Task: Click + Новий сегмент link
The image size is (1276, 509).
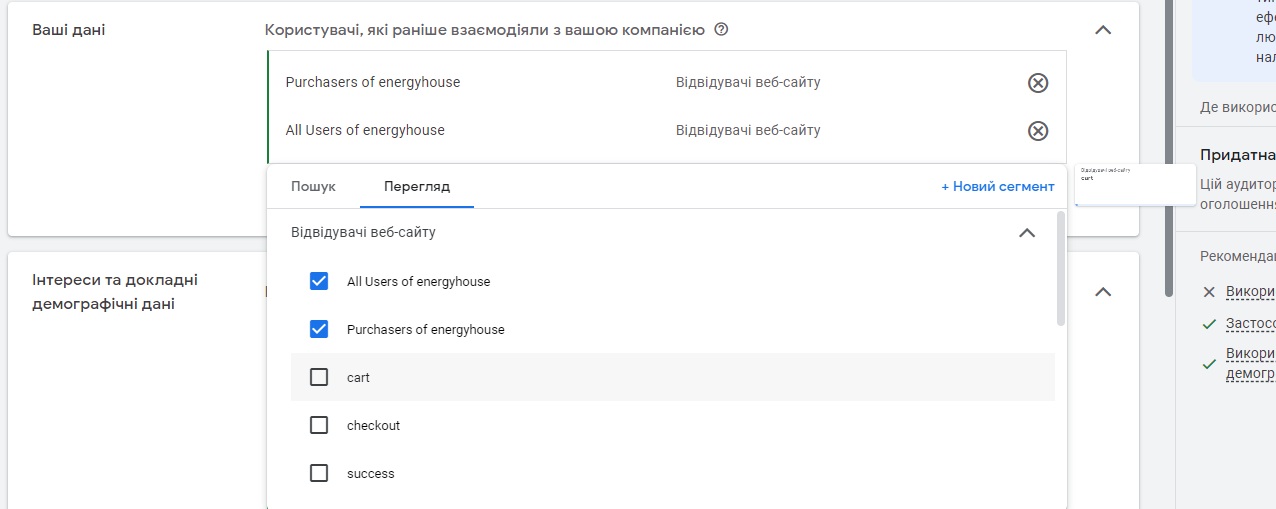Action: [997, 187]
